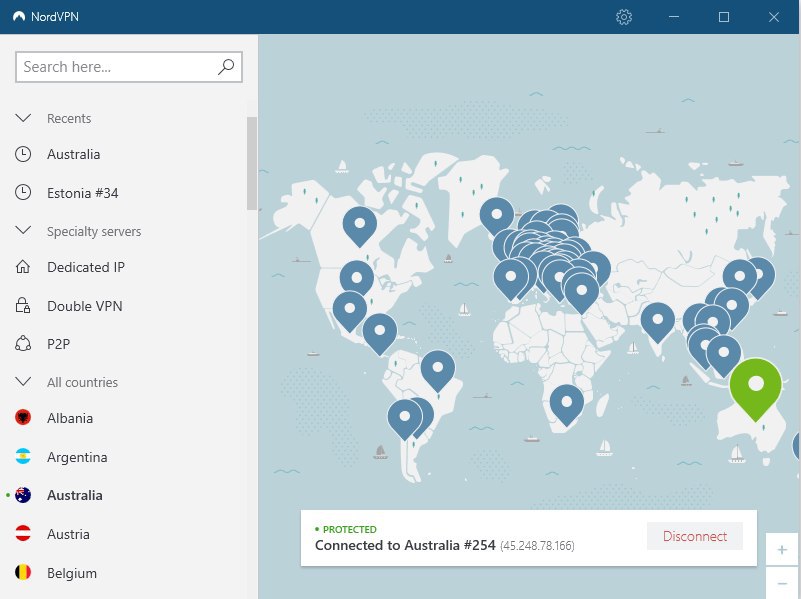This screenshot has width=801, height=599.
Task: Click clock icon beside Estonia #34
Action: [23, 193]
